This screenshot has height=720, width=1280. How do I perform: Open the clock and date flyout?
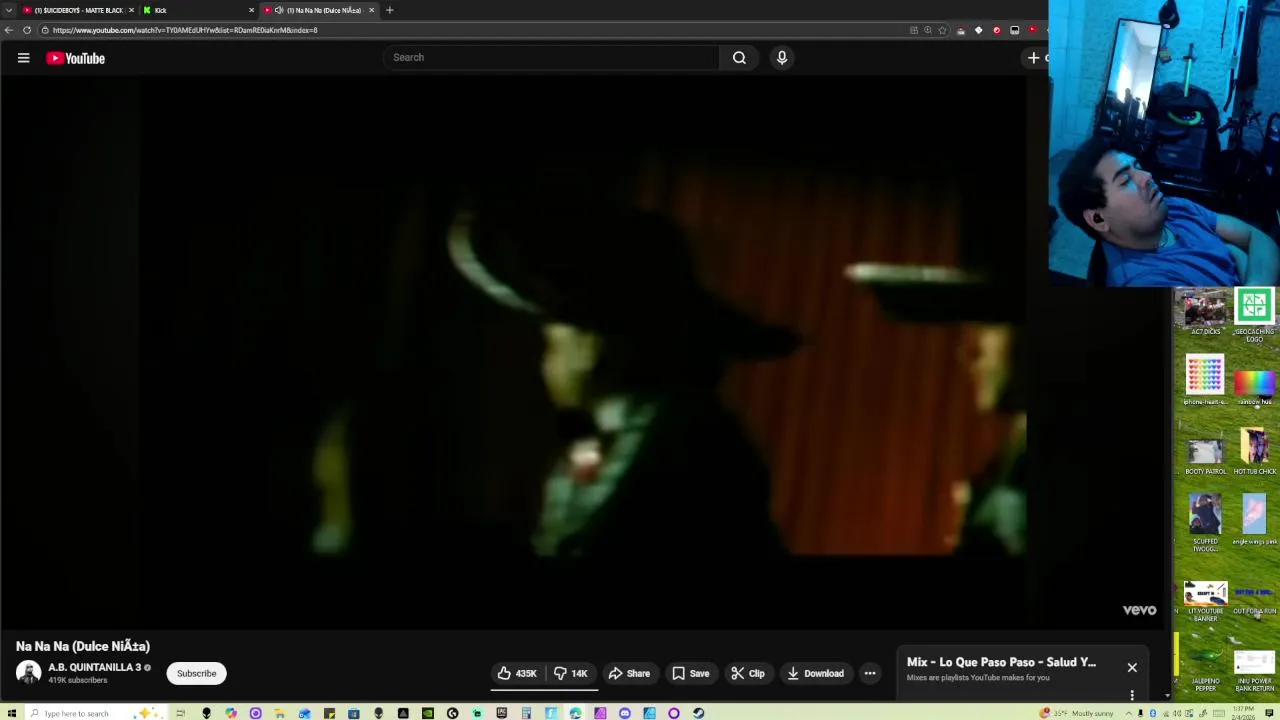coord(1243,713)
